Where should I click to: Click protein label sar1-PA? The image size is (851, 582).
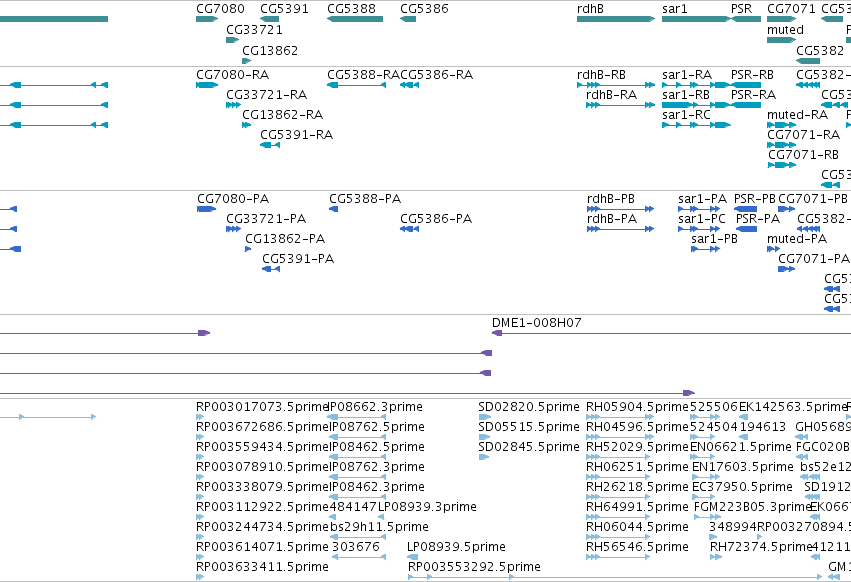702,199
